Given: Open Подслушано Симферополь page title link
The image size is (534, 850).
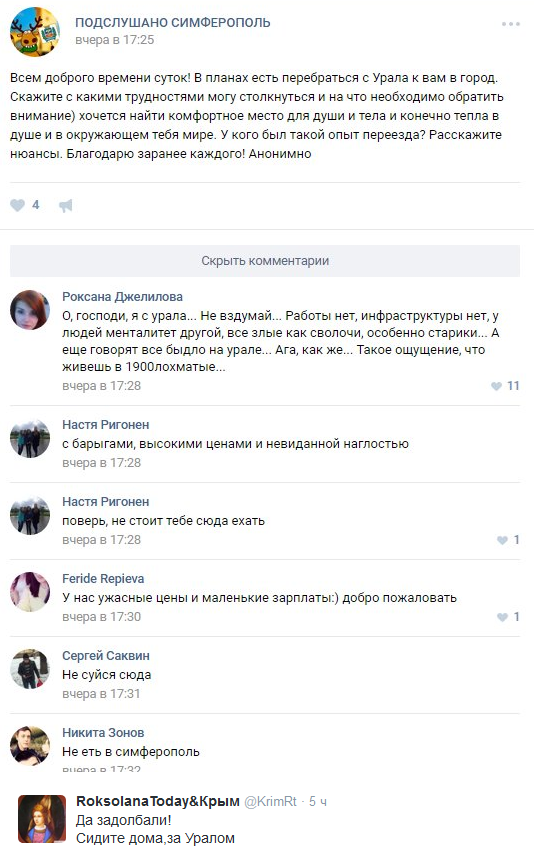Looking at the screenshot, I should tap(172, 23).
